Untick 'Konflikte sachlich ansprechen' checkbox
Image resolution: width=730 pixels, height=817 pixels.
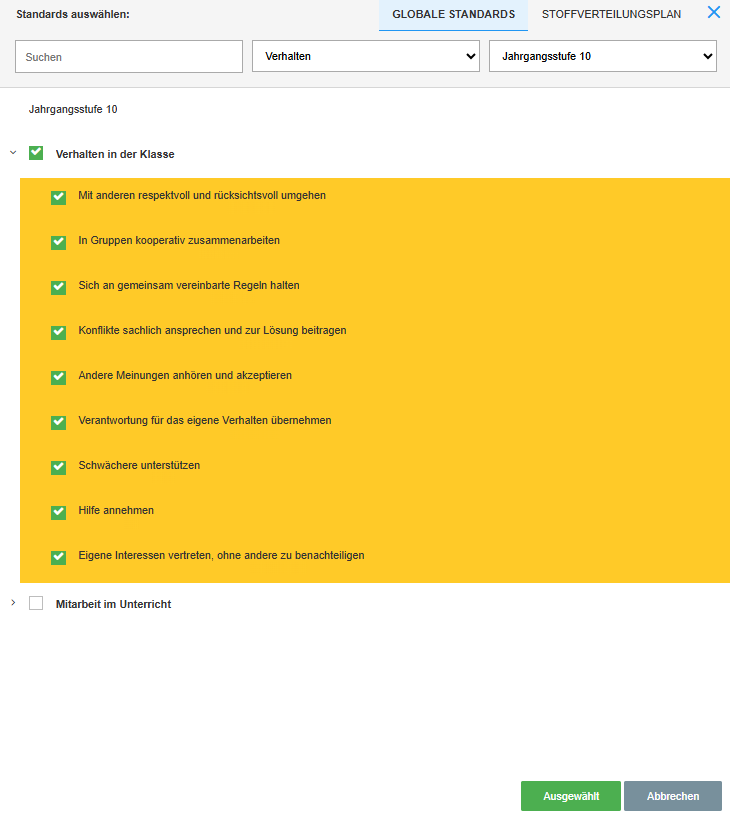coord(58,332)
